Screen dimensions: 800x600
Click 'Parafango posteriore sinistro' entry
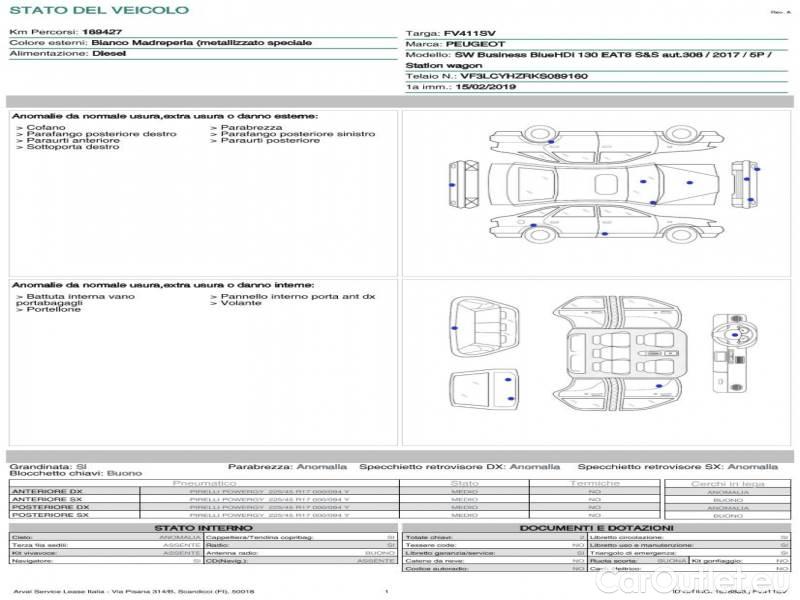pyautogui.click(x=293, y=134)
